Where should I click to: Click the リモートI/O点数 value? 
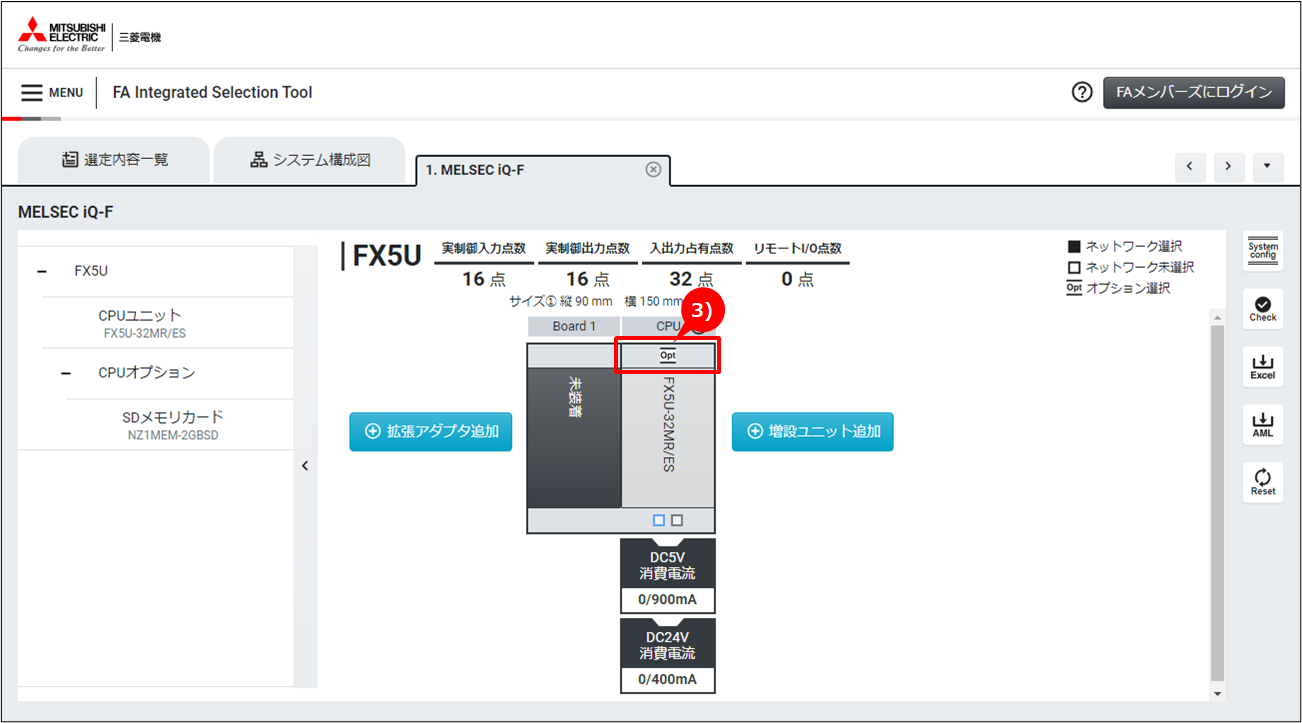798,279
